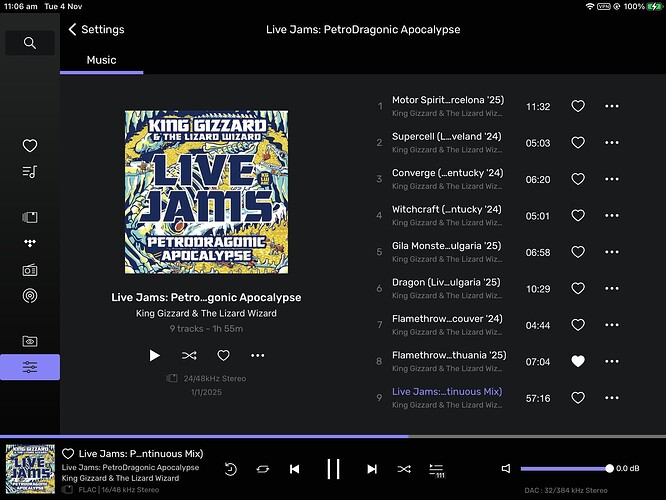Screen dimensions: 666x500
Task: Open more options for 07:04 Flamethrower
Action: 612,362
